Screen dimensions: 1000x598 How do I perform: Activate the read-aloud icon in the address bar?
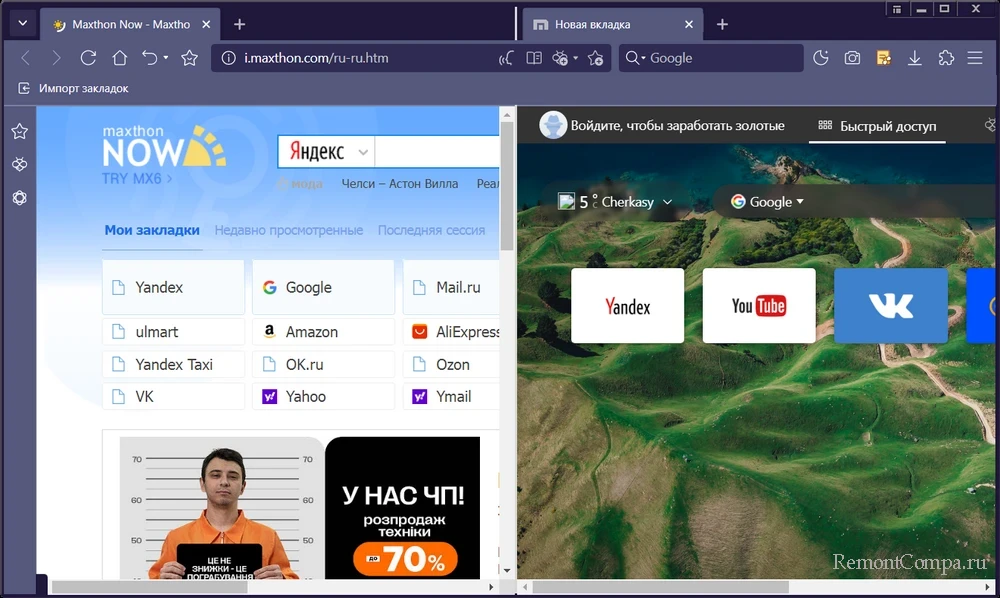click(x=506, y=58)
